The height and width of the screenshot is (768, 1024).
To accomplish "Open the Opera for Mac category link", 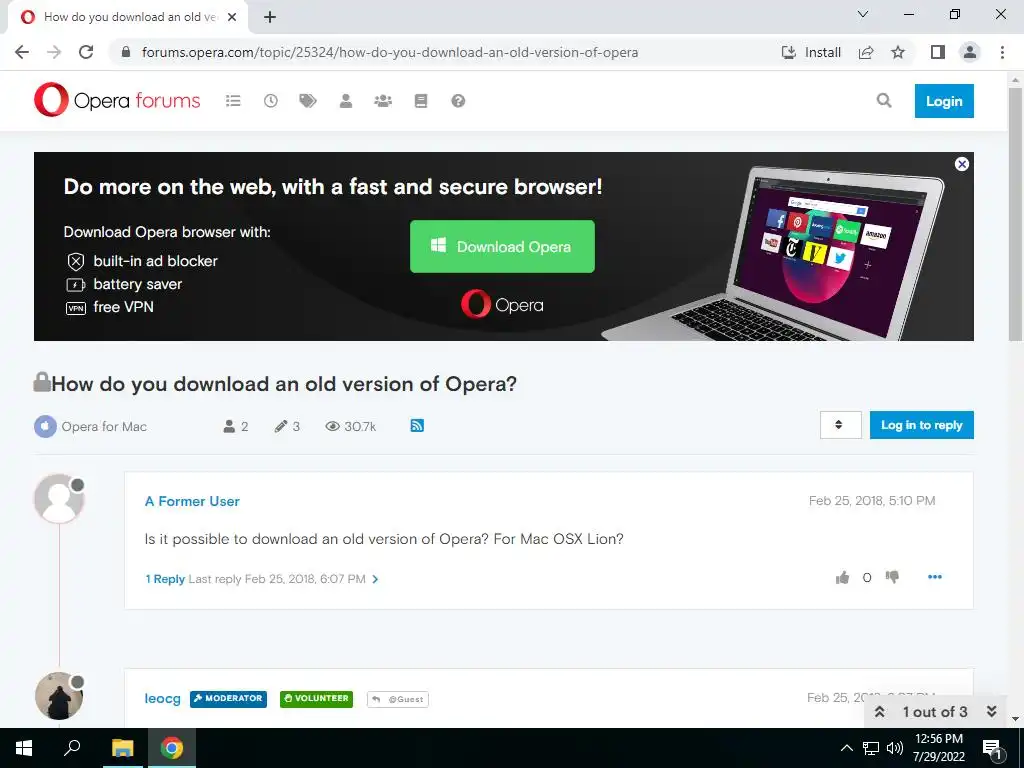I will tap(104, 426).
